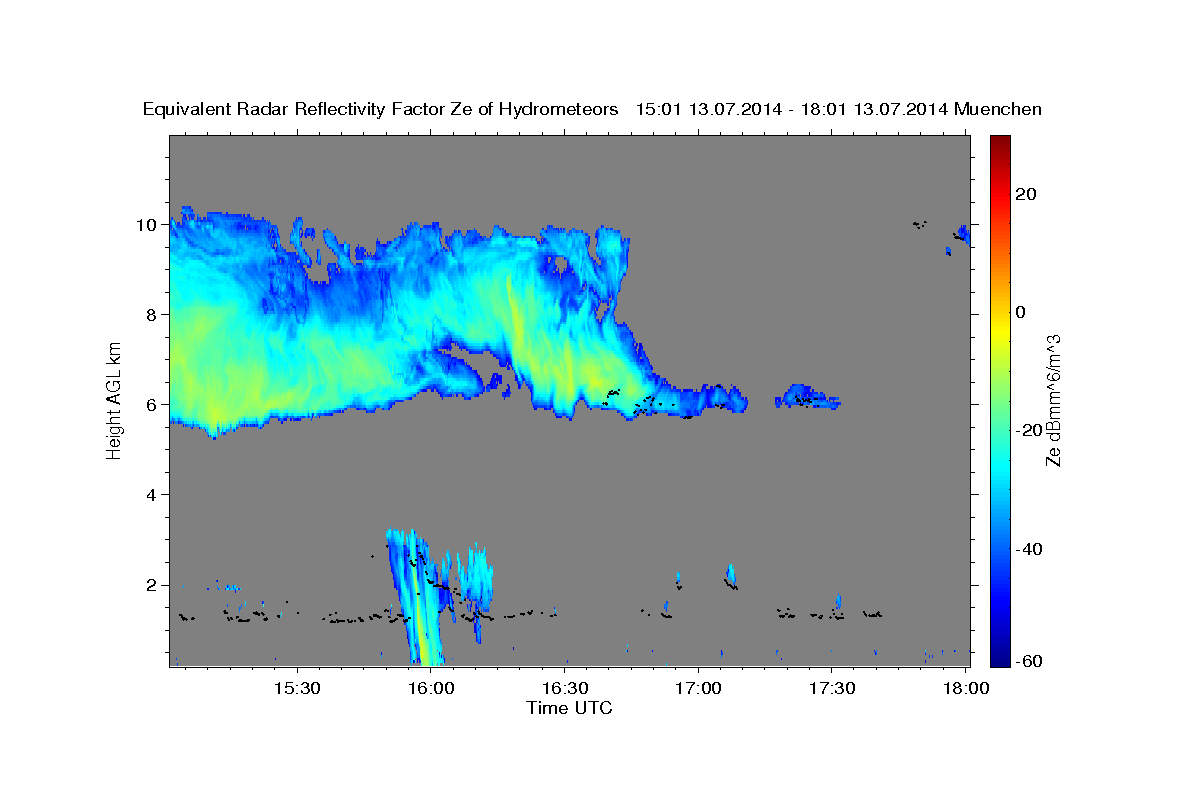Click the colorbar tick label 20

pos(1026,194)
